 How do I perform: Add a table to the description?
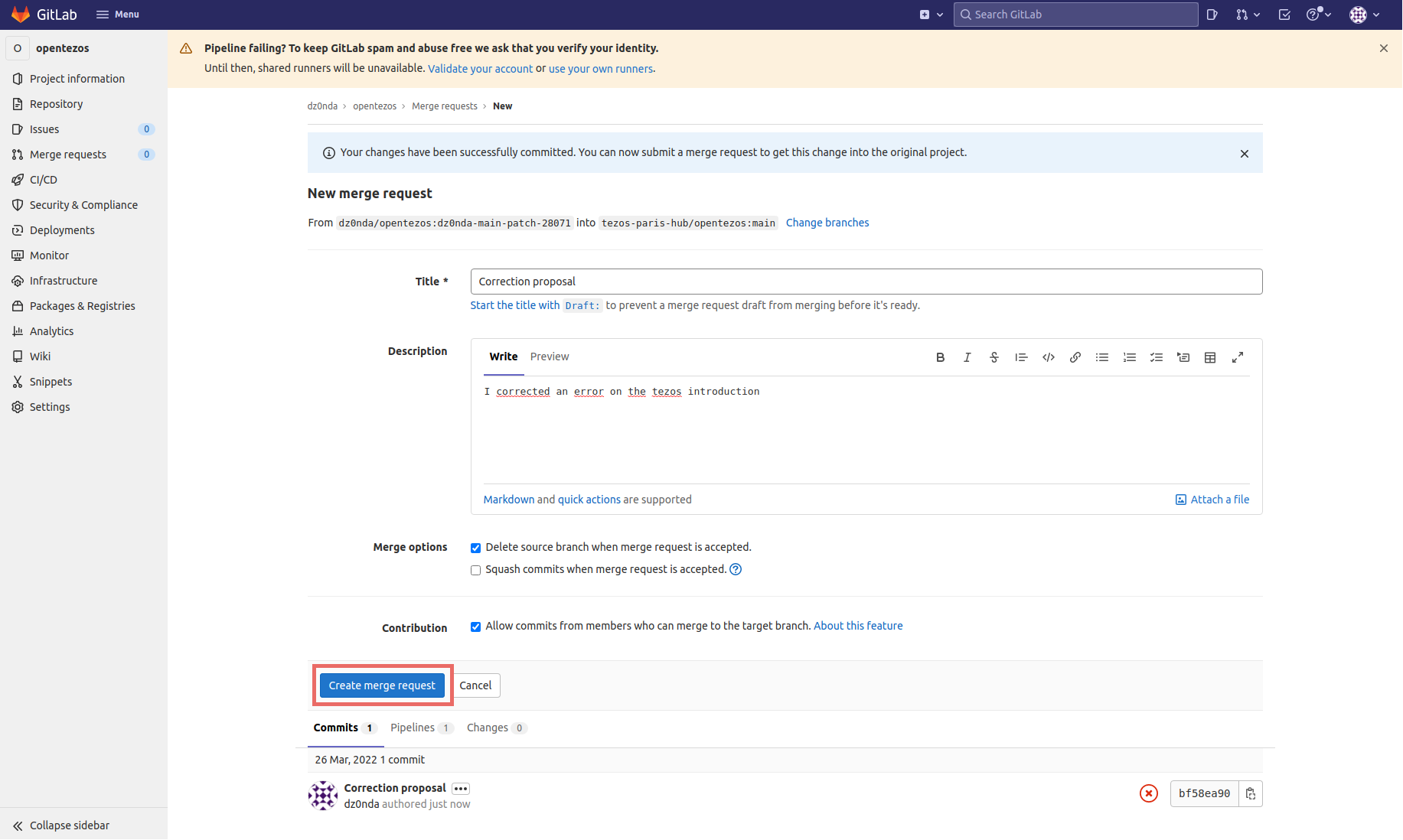(x=1210, y=357)
